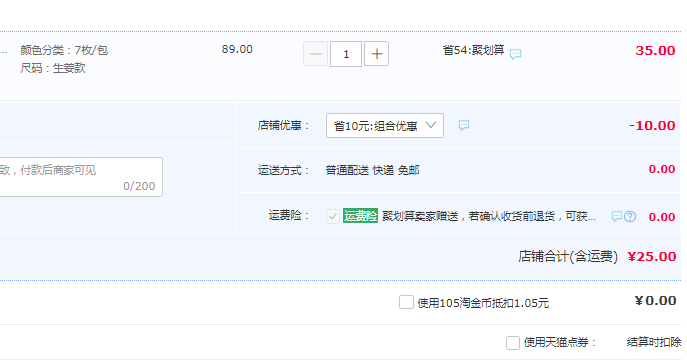Screen dimensions: 687x361
Task: Click the green 运费险 badge
Action: click(x=360, y=216)
